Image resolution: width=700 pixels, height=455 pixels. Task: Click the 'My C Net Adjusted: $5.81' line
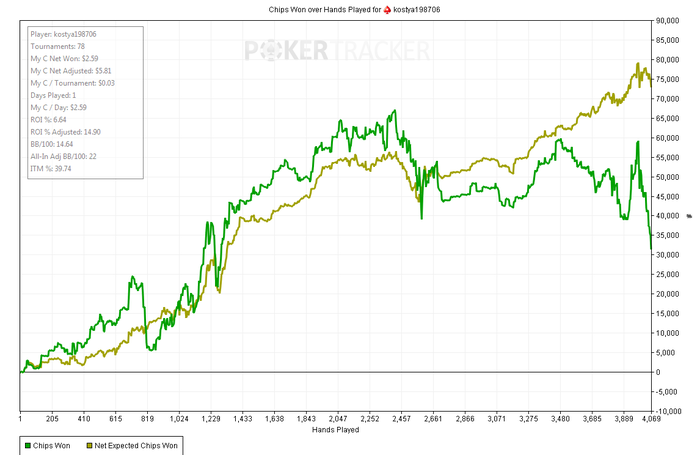(x=71, y=71)
